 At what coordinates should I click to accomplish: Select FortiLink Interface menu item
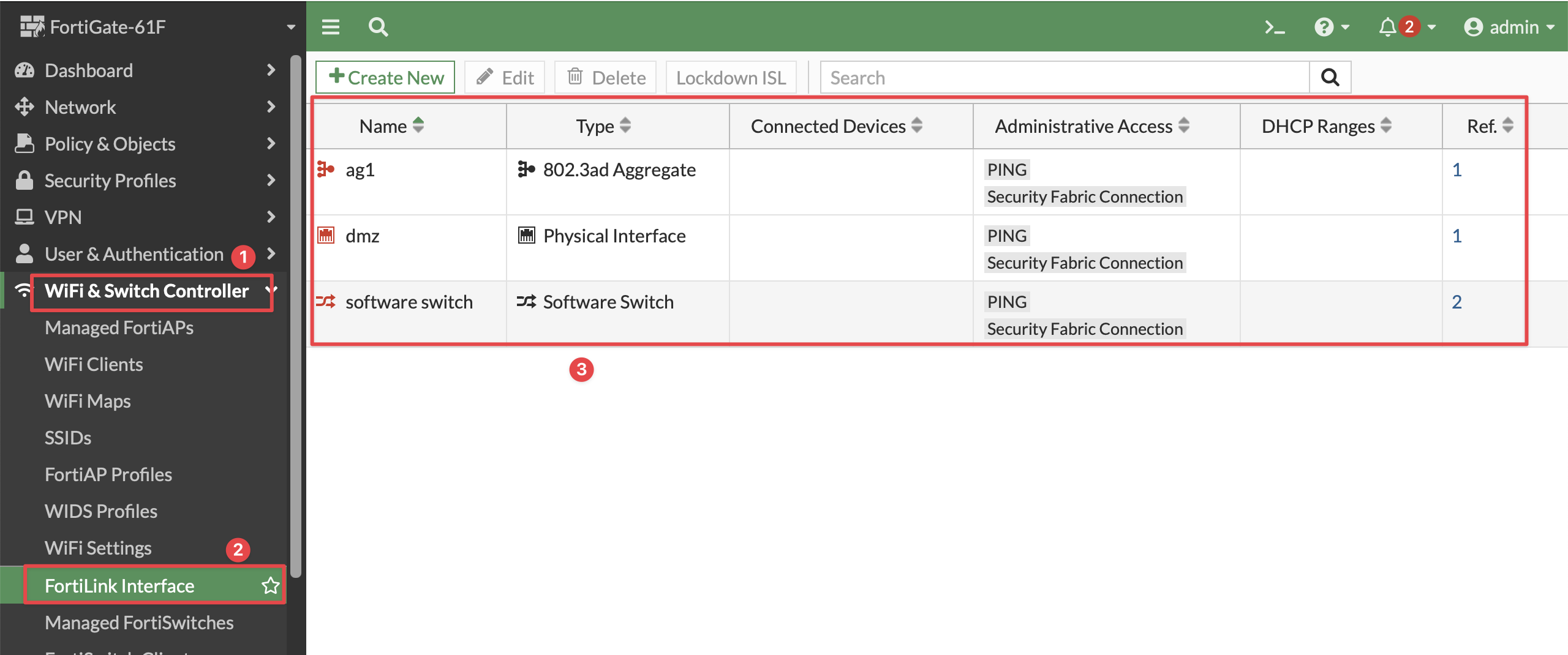[143, 586]
